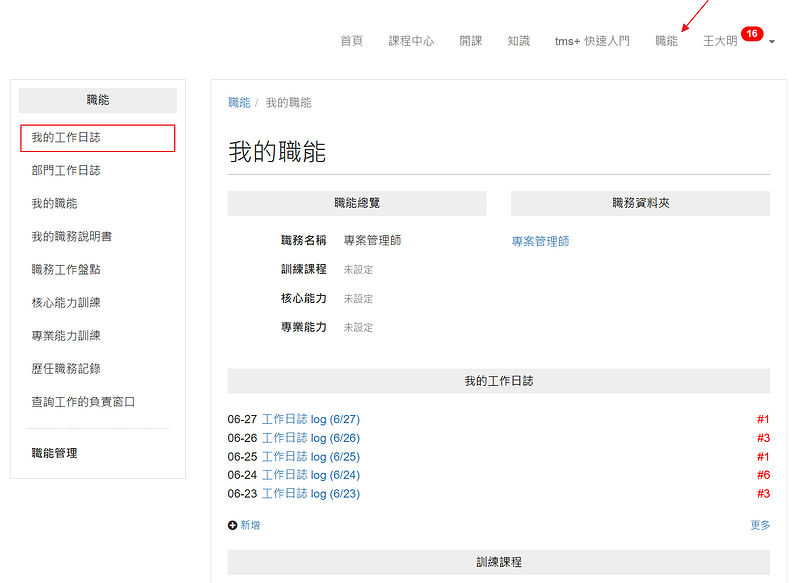
Task: Open 職能 in top navigation
Action: pos(666,41)
